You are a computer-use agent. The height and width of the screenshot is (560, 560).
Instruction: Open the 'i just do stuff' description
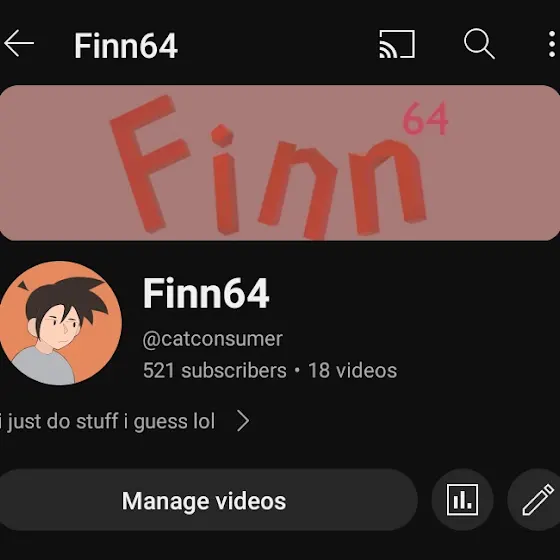pyautogui.click(x=108, y=421)
